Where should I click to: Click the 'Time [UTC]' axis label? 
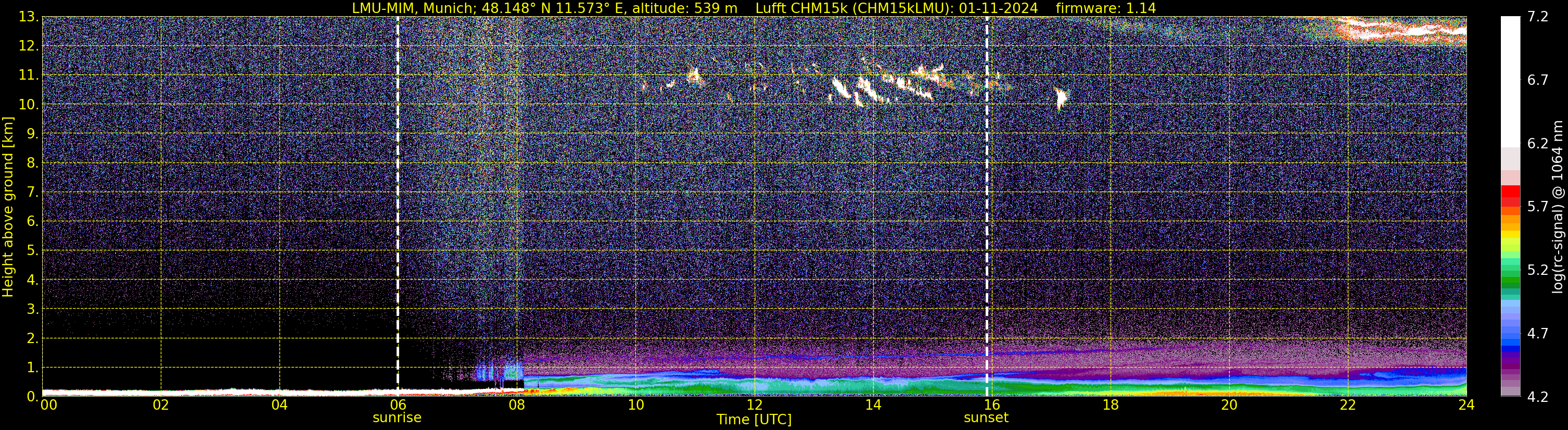(x=754, y=420)
